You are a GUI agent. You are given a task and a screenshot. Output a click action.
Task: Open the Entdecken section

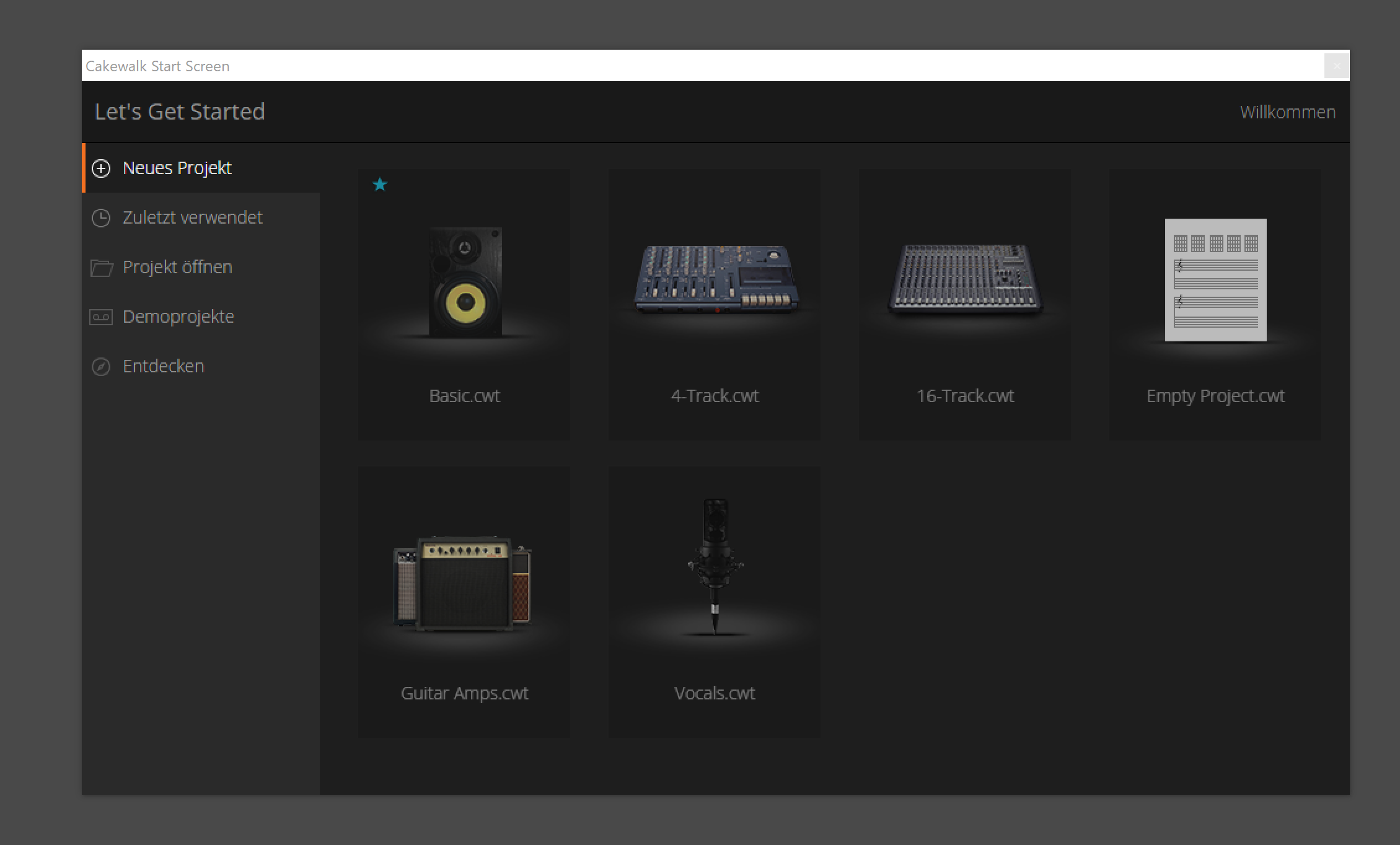pos(201,366)
